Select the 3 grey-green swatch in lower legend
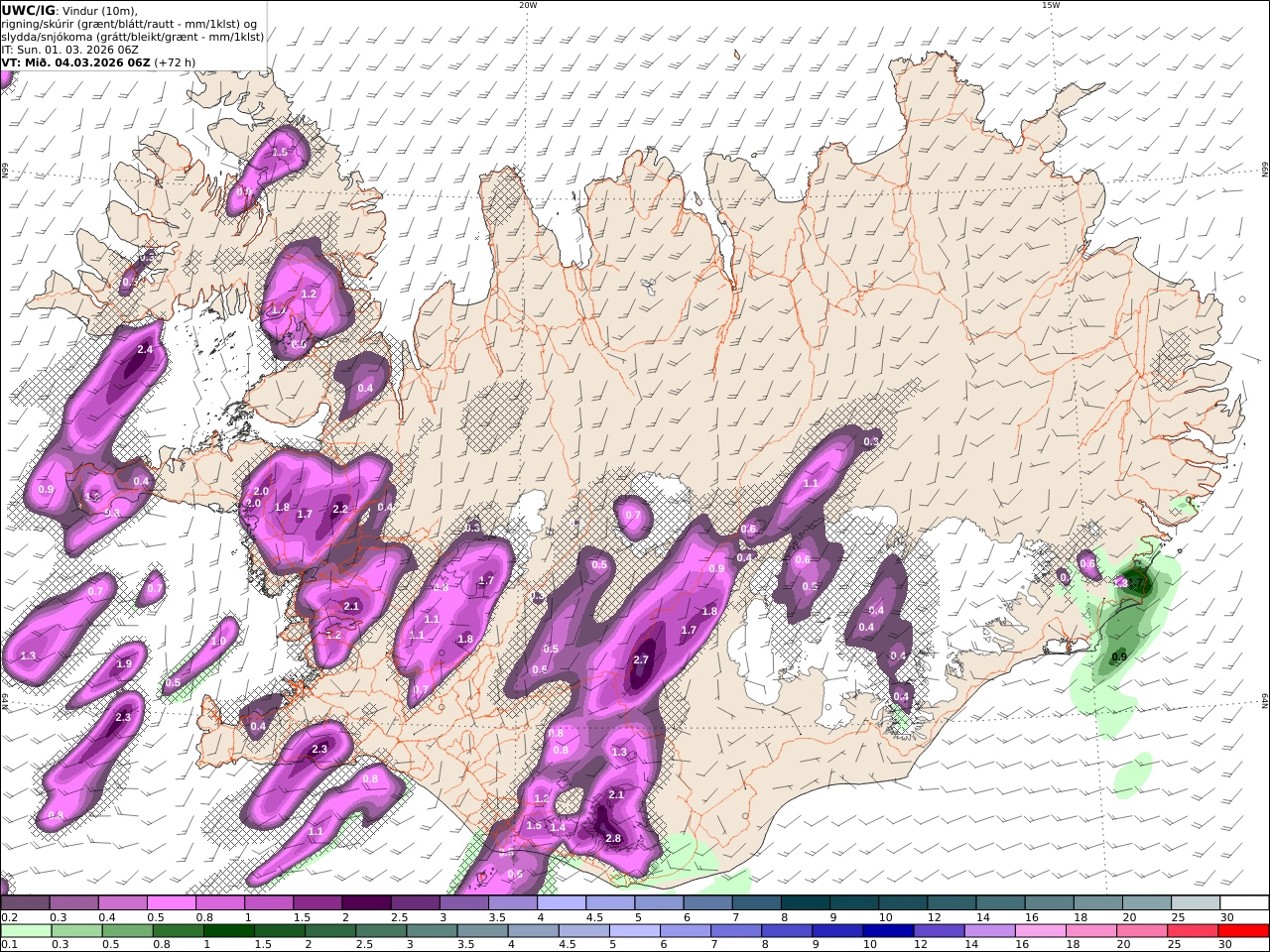Viewport: 1270px width, 952px height. click(x=432, y=931)
